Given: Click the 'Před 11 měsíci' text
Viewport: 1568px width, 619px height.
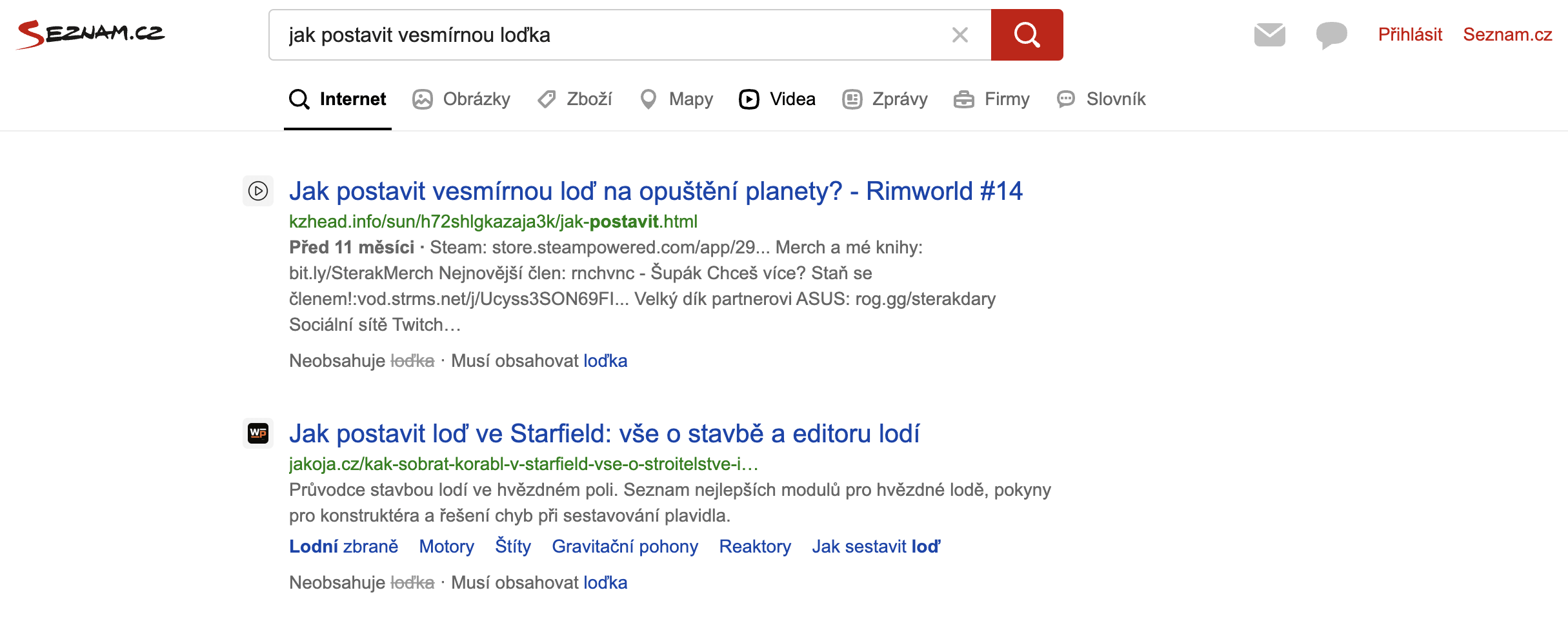Looking at the screenshot, I should click(x=352, y=248).
